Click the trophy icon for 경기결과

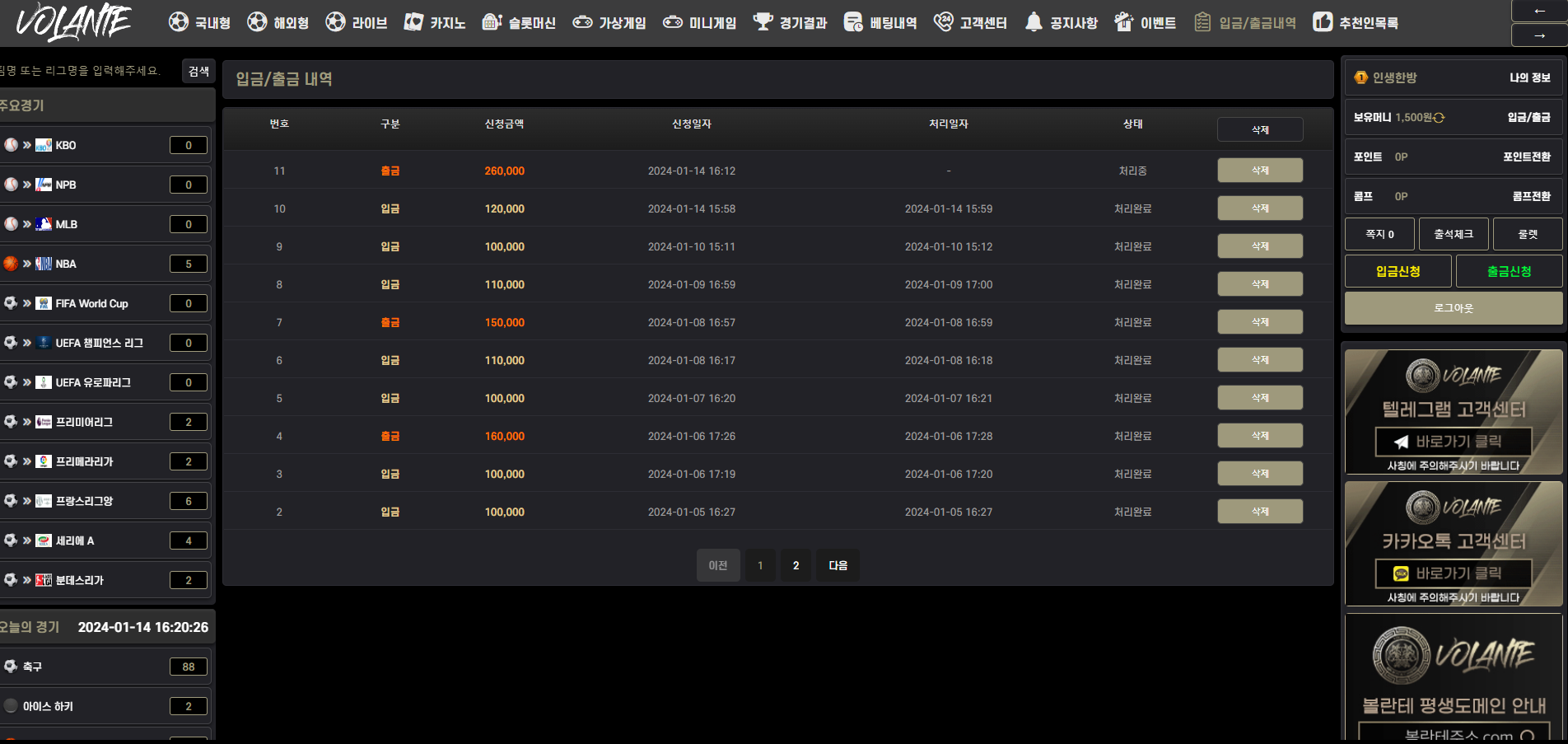tap(763, 22)
